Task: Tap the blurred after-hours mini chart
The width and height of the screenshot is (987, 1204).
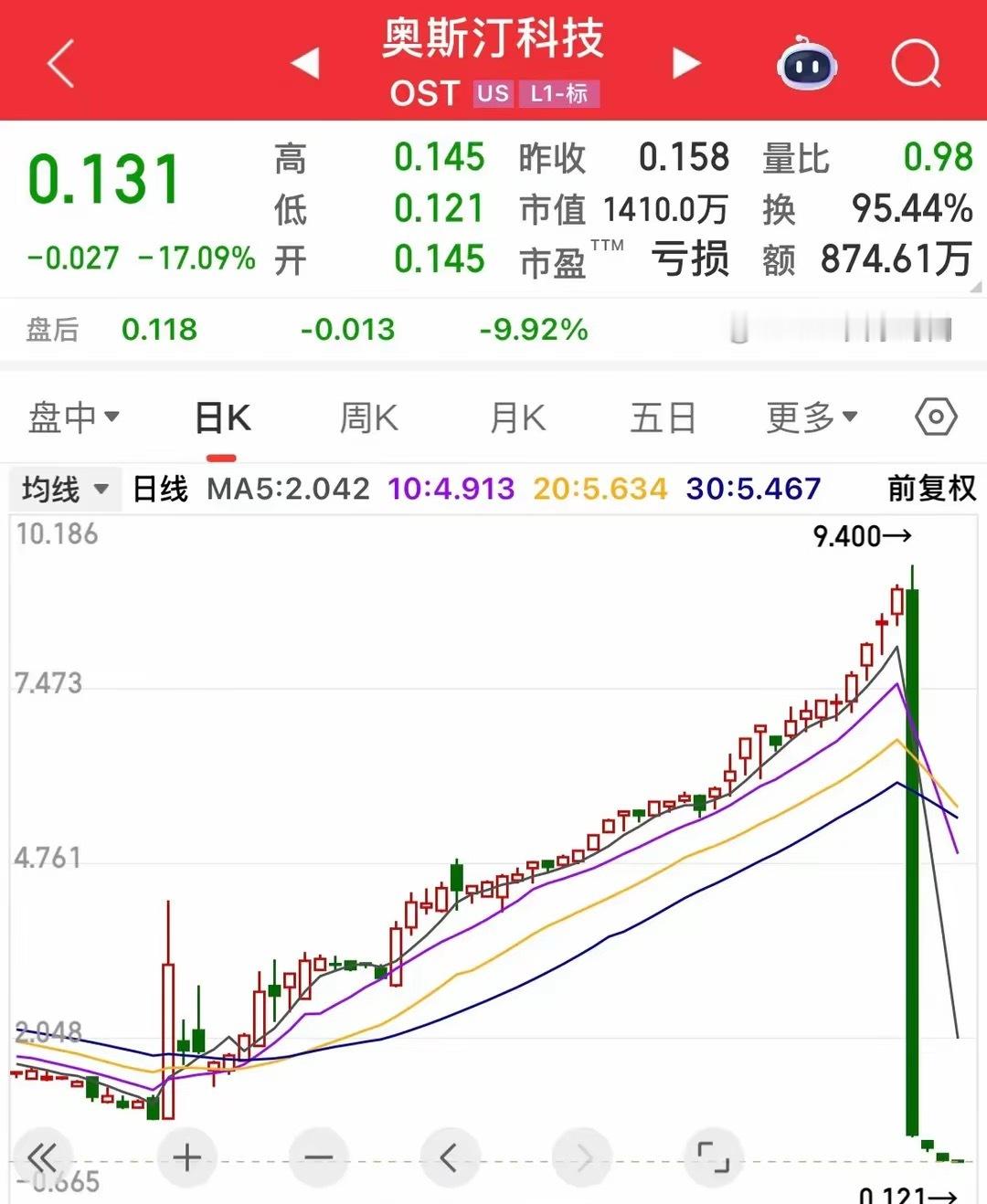Action: (841, 328)
